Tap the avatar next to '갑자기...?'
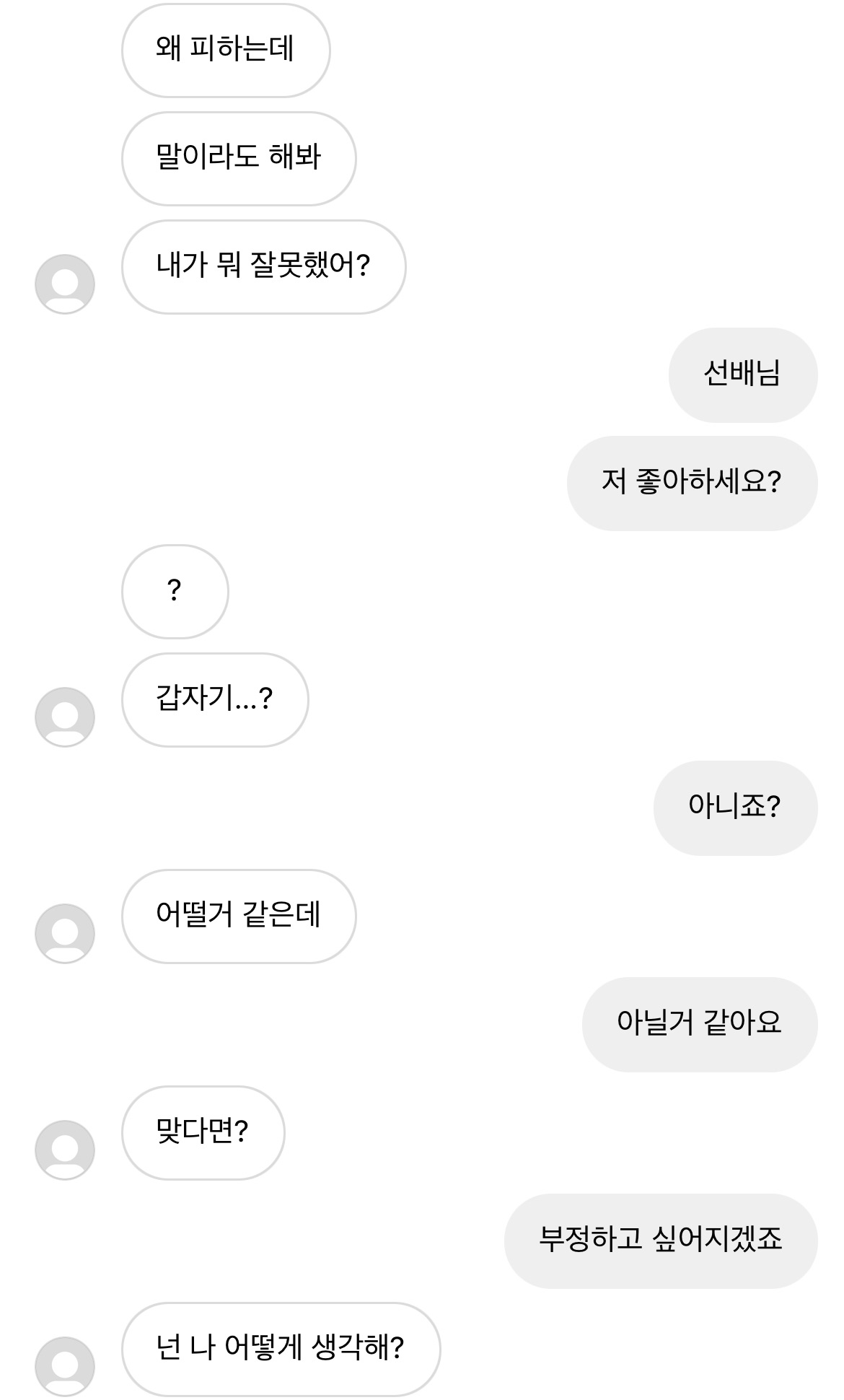Viewport: 844px width, 1400px height. [x=65, y=717]
